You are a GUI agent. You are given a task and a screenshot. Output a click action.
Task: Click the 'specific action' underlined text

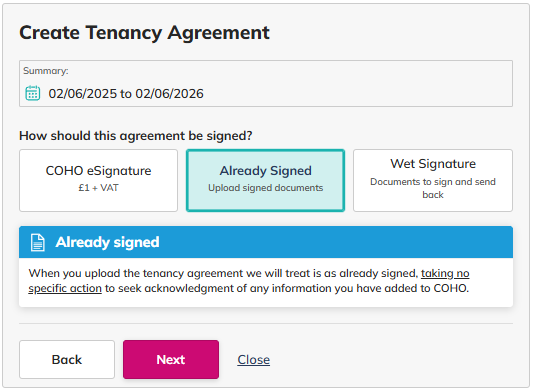coord(65,288)
